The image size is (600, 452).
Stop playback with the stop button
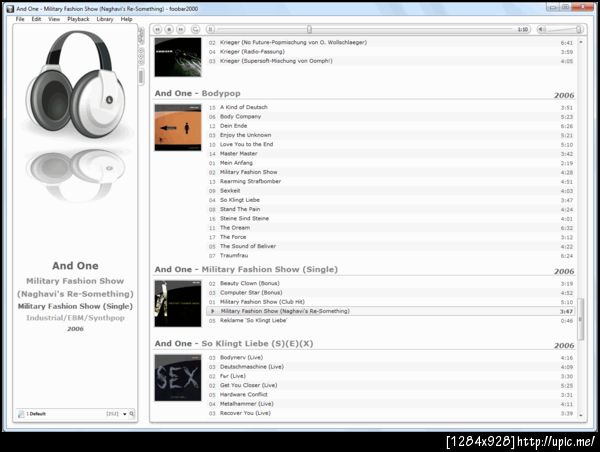[x=169, y=29]
